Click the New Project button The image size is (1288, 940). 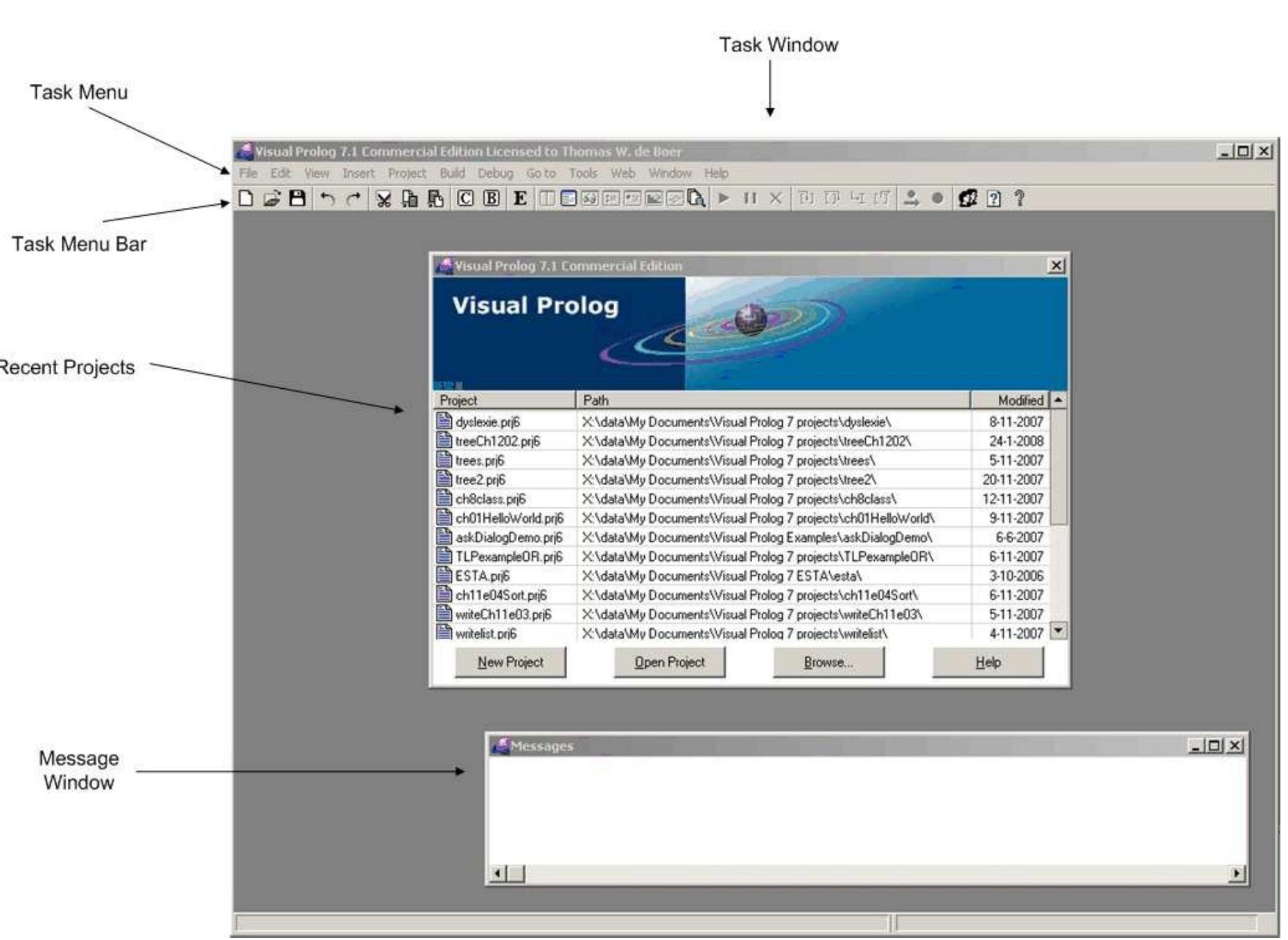click(x=510, y=662)
